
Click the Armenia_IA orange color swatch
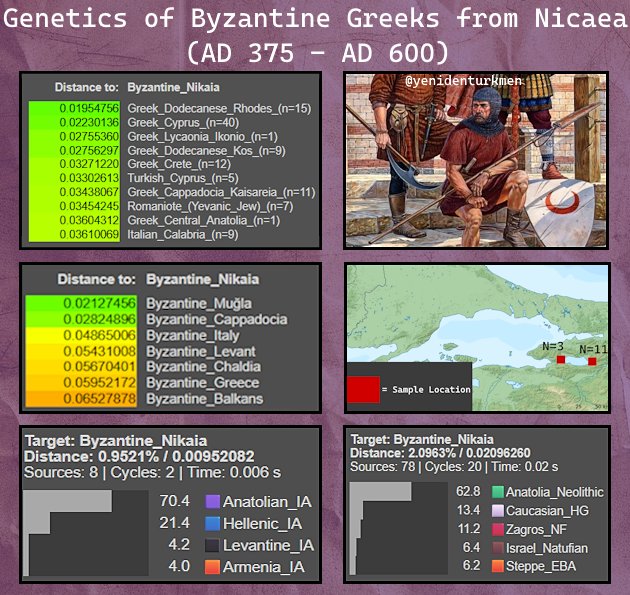click(212, 567)
